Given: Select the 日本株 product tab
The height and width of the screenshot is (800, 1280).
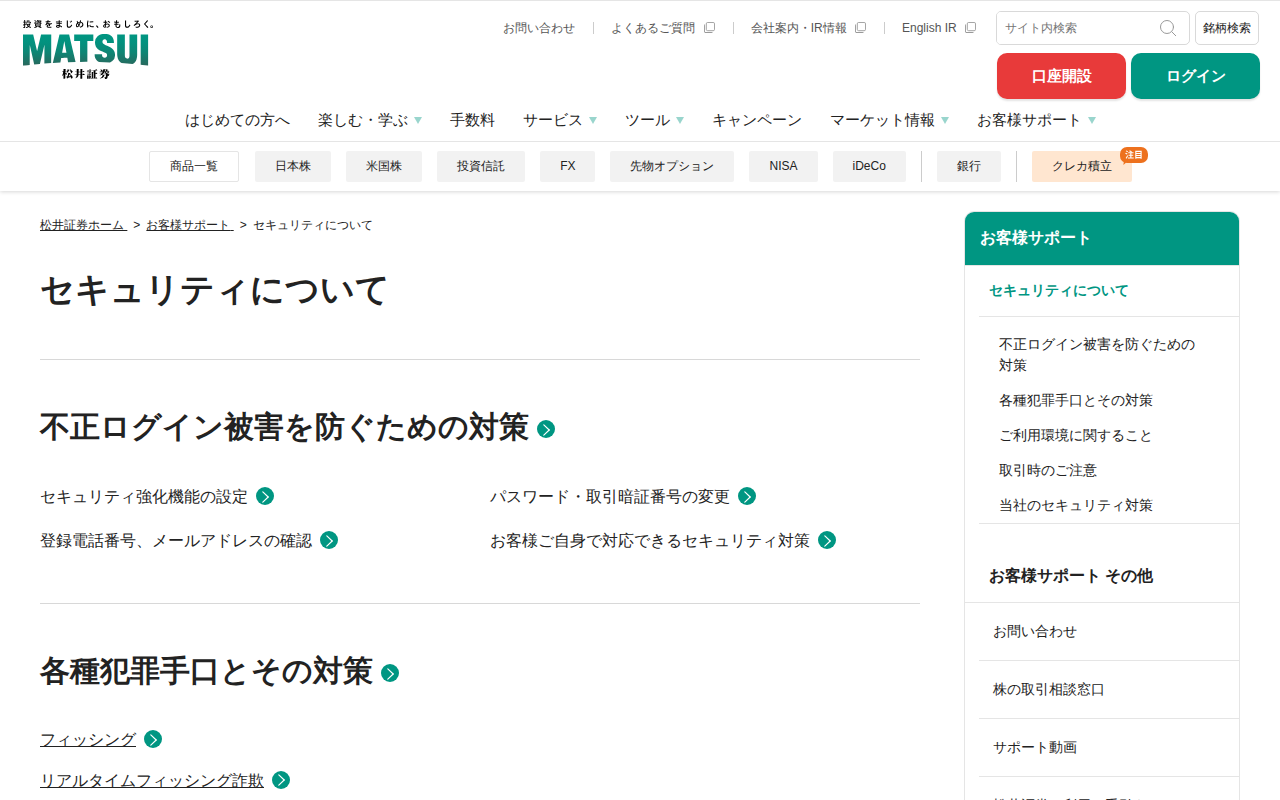Looking at the screenshot, I should coord(293,166).
